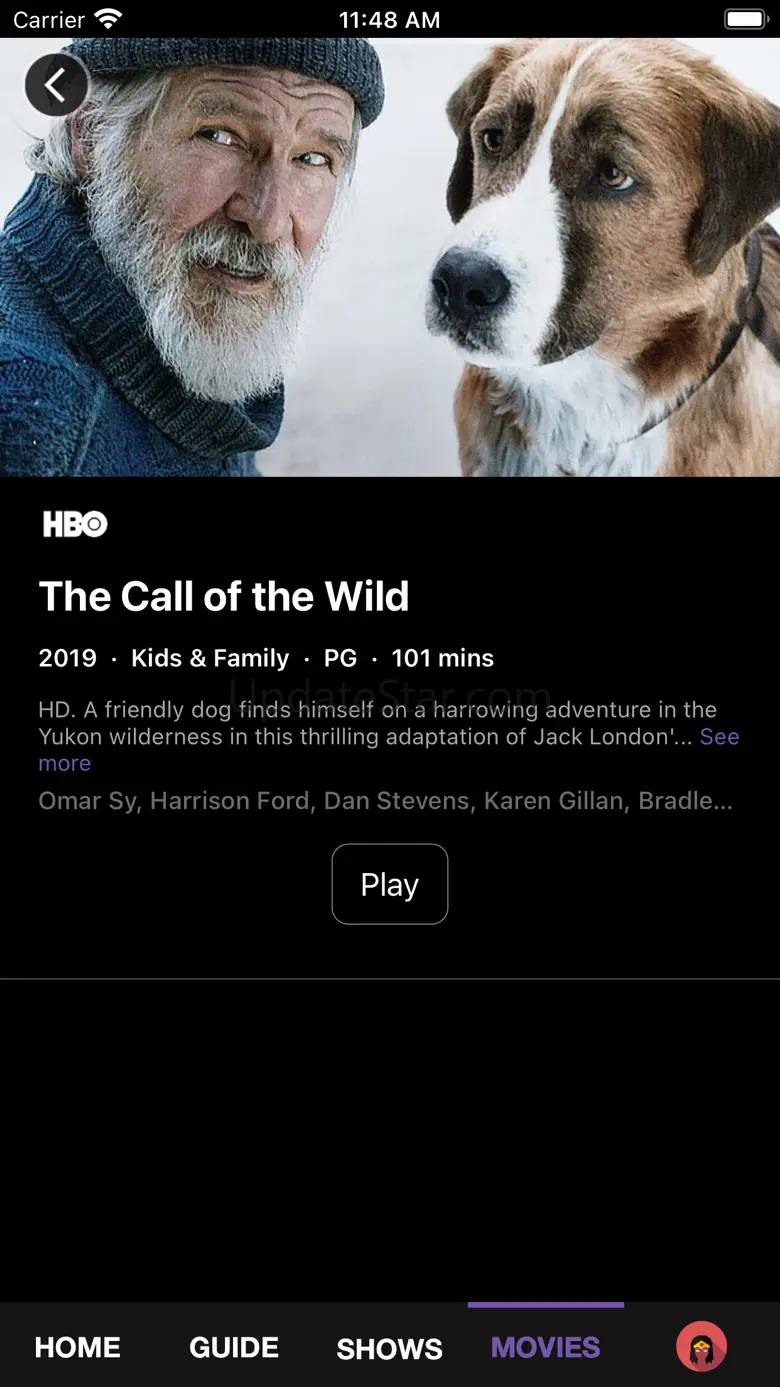
Task: Open the profile avatar icon
Action: (x=701, y=1346)
